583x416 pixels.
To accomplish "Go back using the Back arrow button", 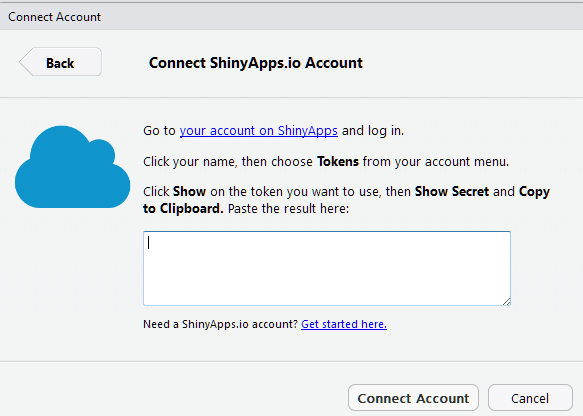I will (60, 62).
